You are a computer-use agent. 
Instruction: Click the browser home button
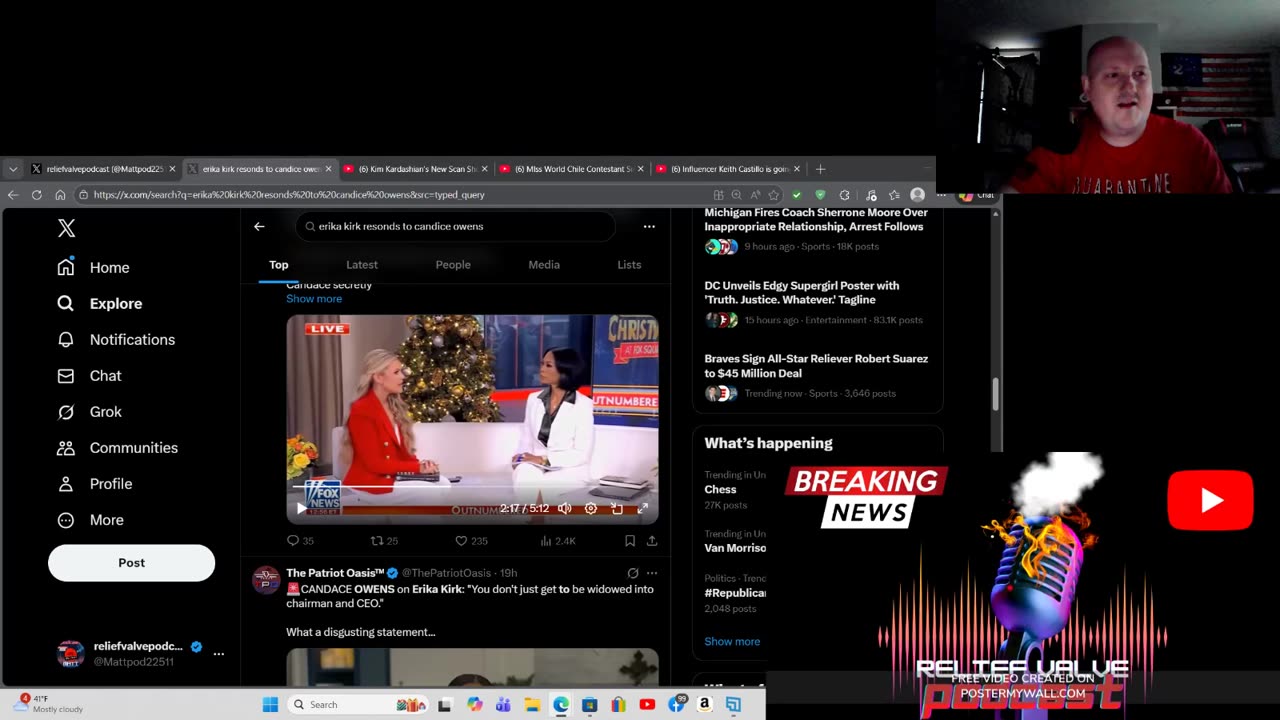(60, 195)
